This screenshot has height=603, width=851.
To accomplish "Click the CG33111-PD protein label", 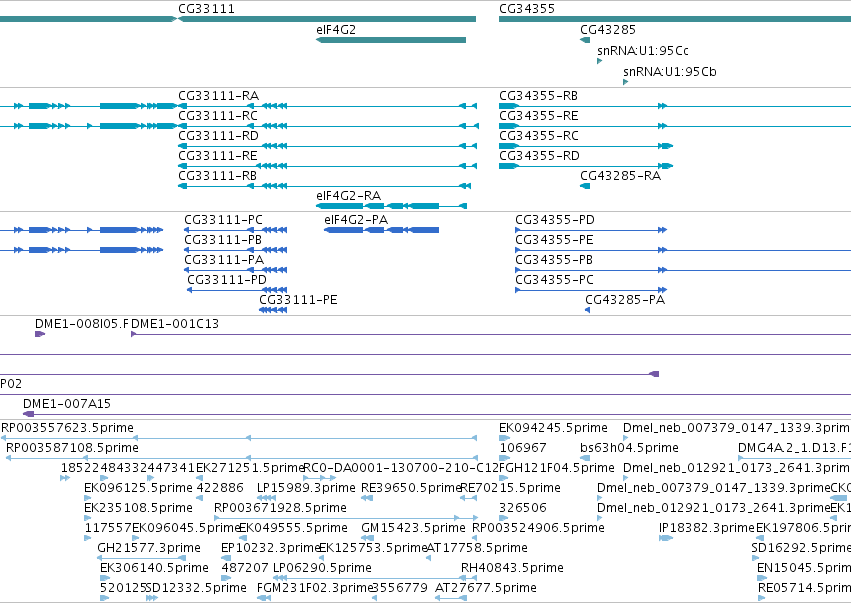I will click(226, 280).
